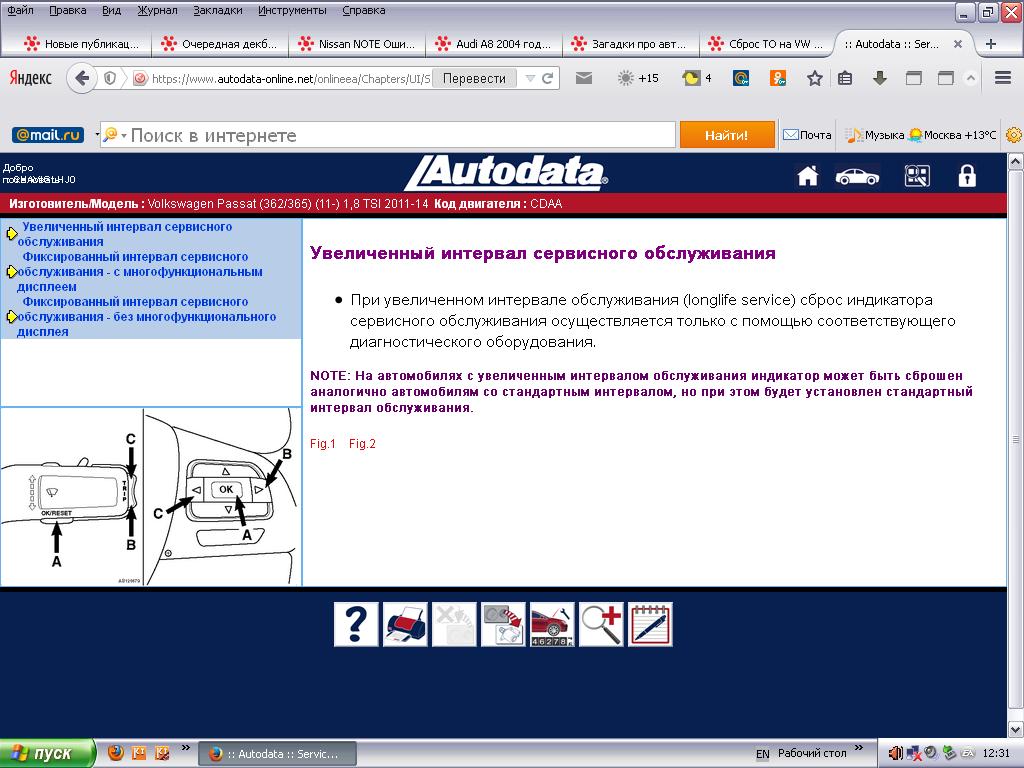
Task: Switch to the Сброс ТО на VW tab
Action: click(767, 44)
